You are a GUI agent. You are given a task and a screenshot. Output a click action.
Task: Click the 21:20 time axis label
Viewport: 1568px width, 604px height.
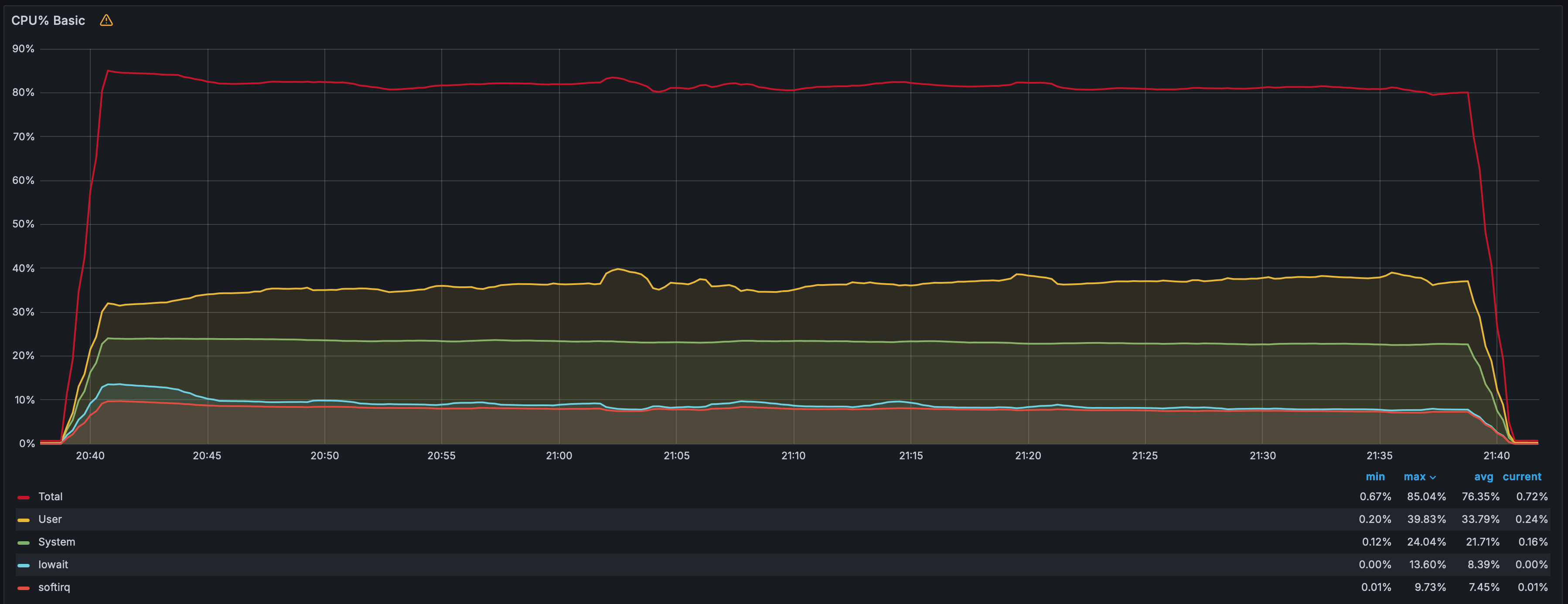click(1028, 455)
